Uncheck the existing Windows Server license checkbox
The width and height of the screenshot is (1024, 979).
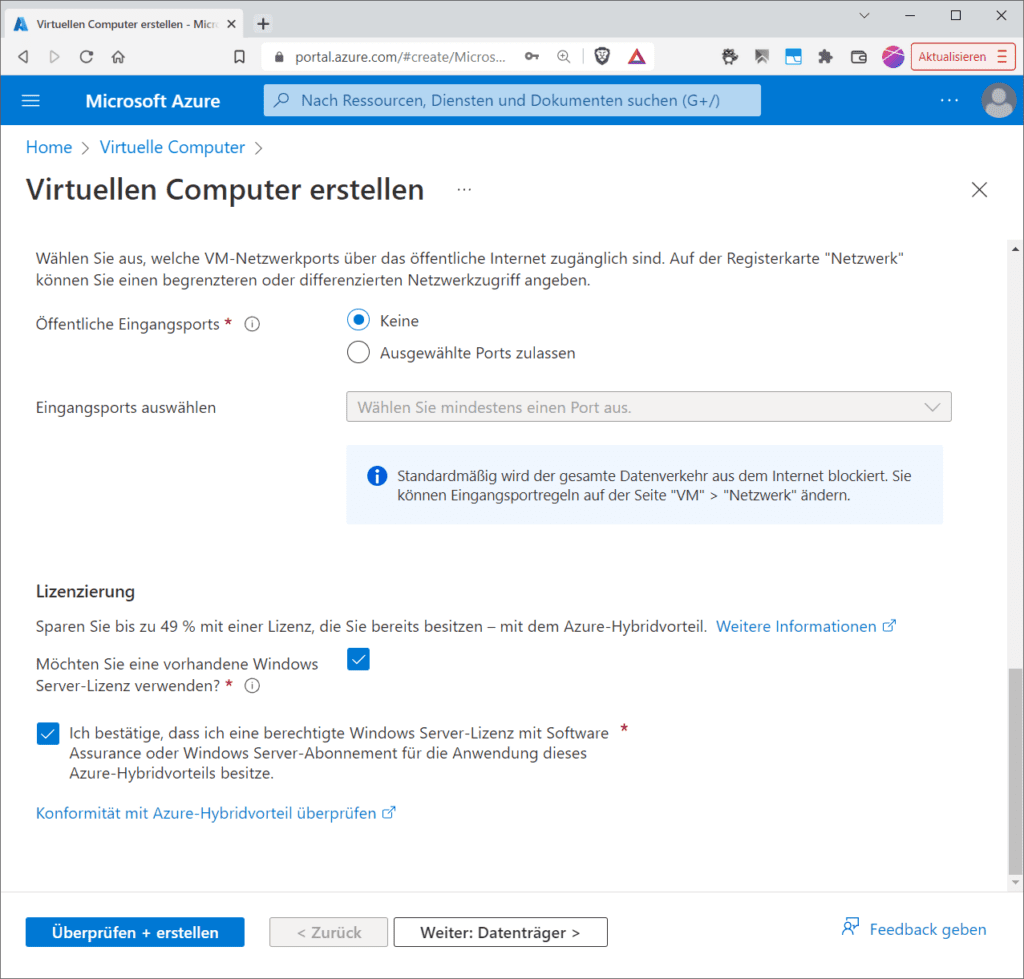359,660
